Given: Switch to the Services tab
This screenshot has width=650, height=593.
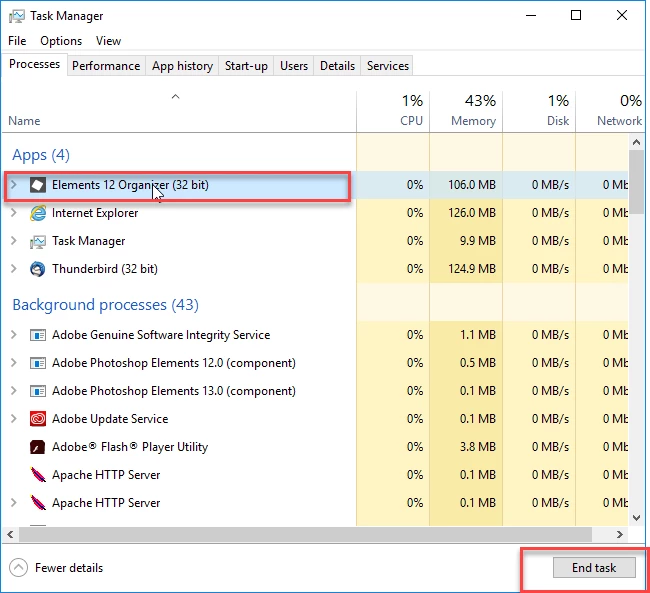Looking at the screenshot, I should [x=388, y=66].
